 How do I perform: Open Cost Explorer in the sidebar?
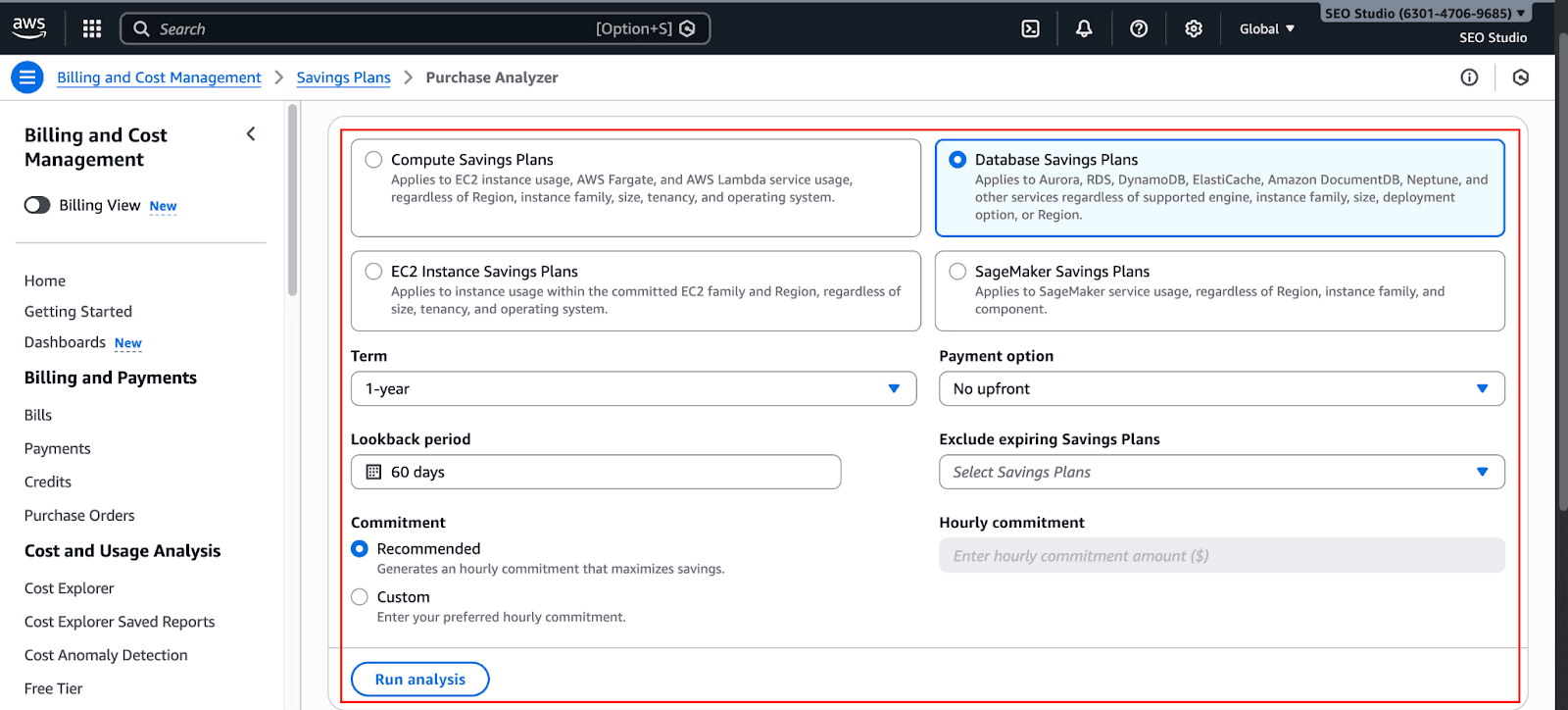tap(70, 588)
